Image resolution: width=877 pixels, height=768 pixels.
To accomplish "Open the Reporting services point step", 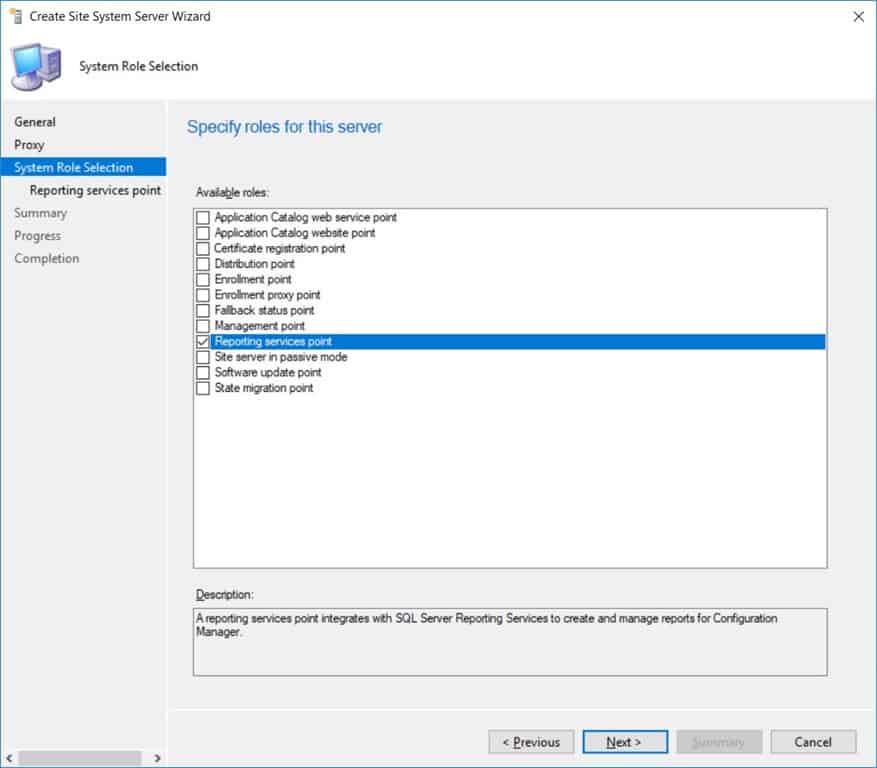I will 94,190.
